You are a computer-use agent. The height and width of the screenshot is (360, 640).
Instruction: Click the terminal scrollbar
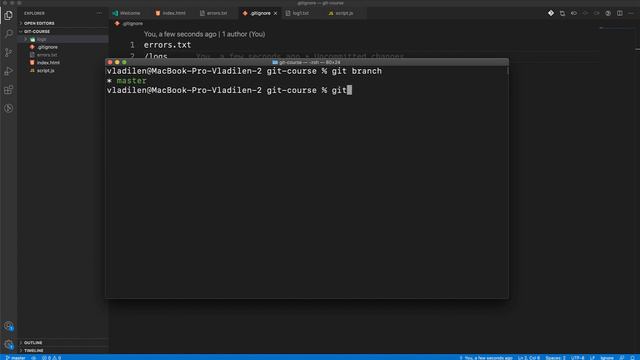(507, 71)
